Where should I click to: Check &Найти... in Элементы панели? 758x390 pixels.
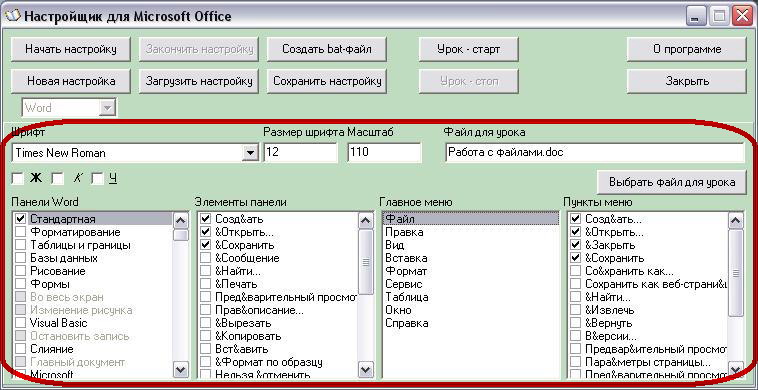[x=205, y=271]
